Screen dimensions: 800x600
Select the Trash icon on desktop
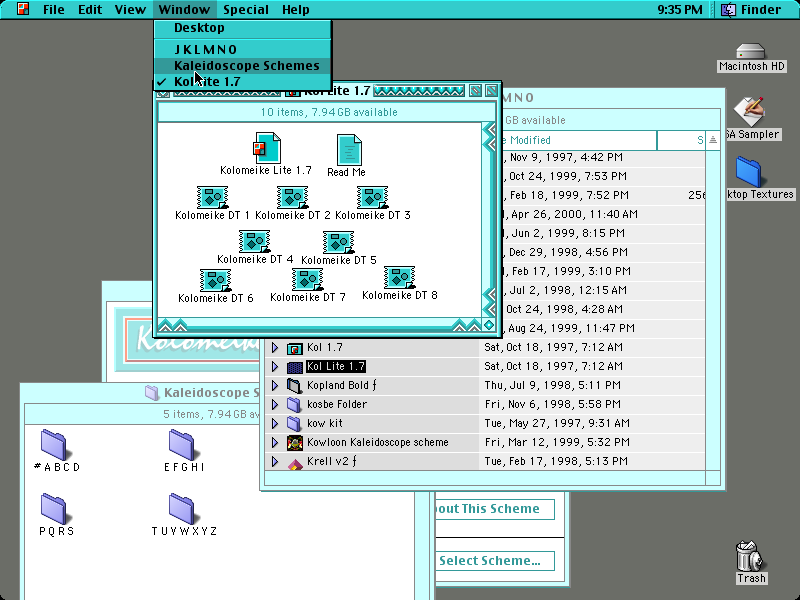tap(750, 556)
